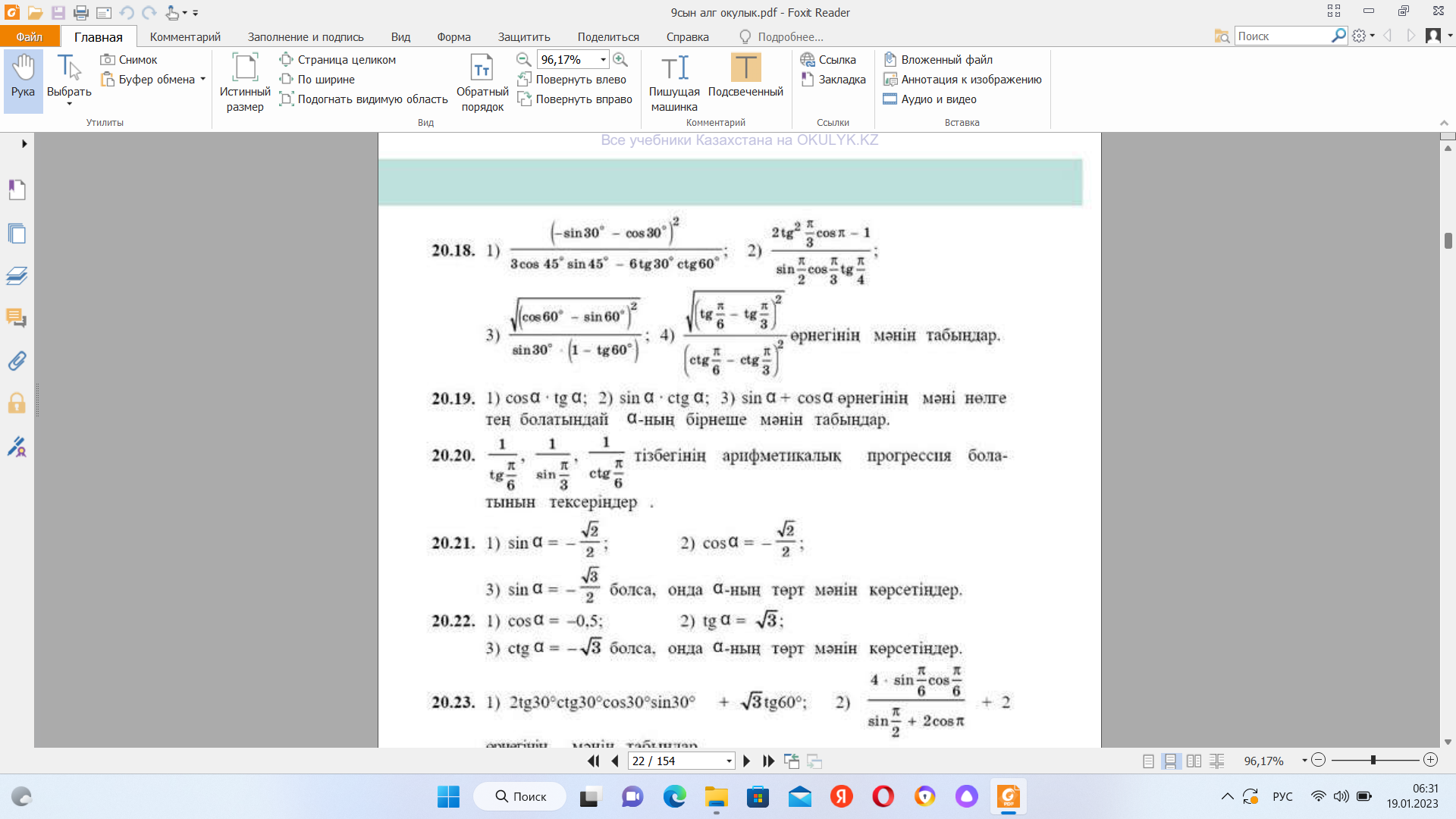
Task: Open the Комментарий ribbon tab
Action: [185, 36]
